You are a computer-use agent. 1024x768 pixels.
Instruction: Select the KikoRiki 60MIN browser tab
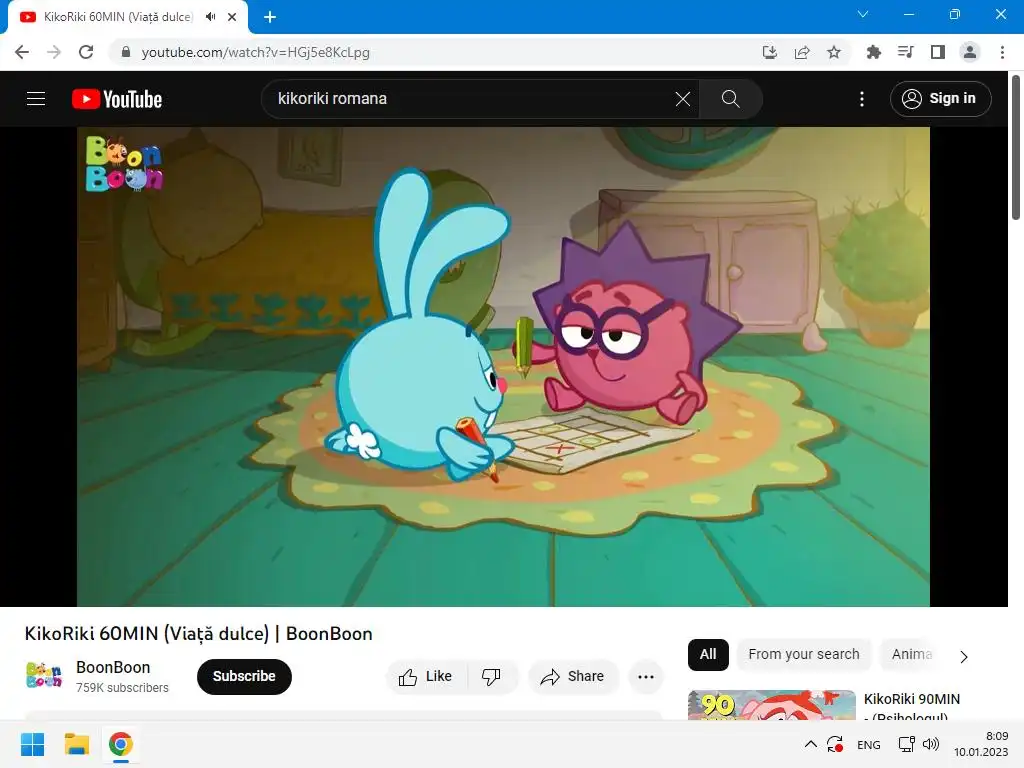(x=118, y=17)
